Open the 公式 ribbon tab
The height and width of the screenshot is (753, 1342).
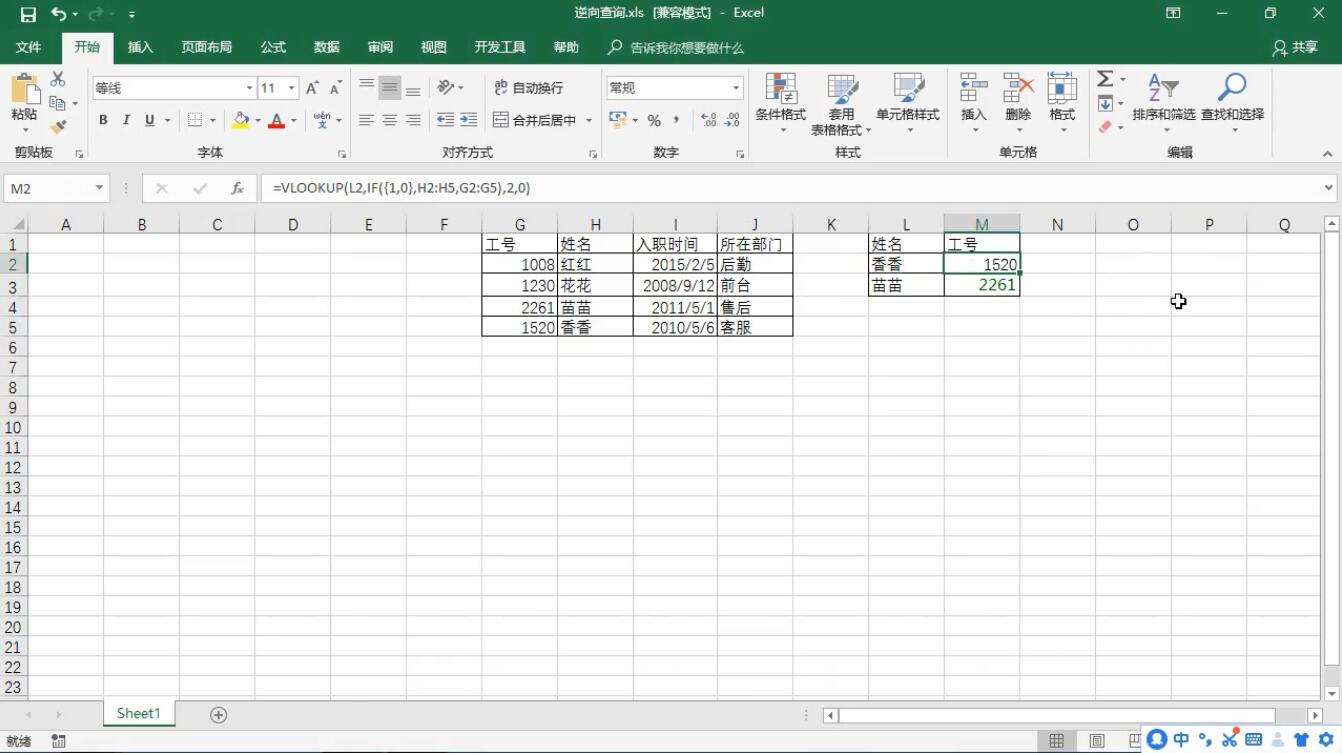click(x=273, y=47)
